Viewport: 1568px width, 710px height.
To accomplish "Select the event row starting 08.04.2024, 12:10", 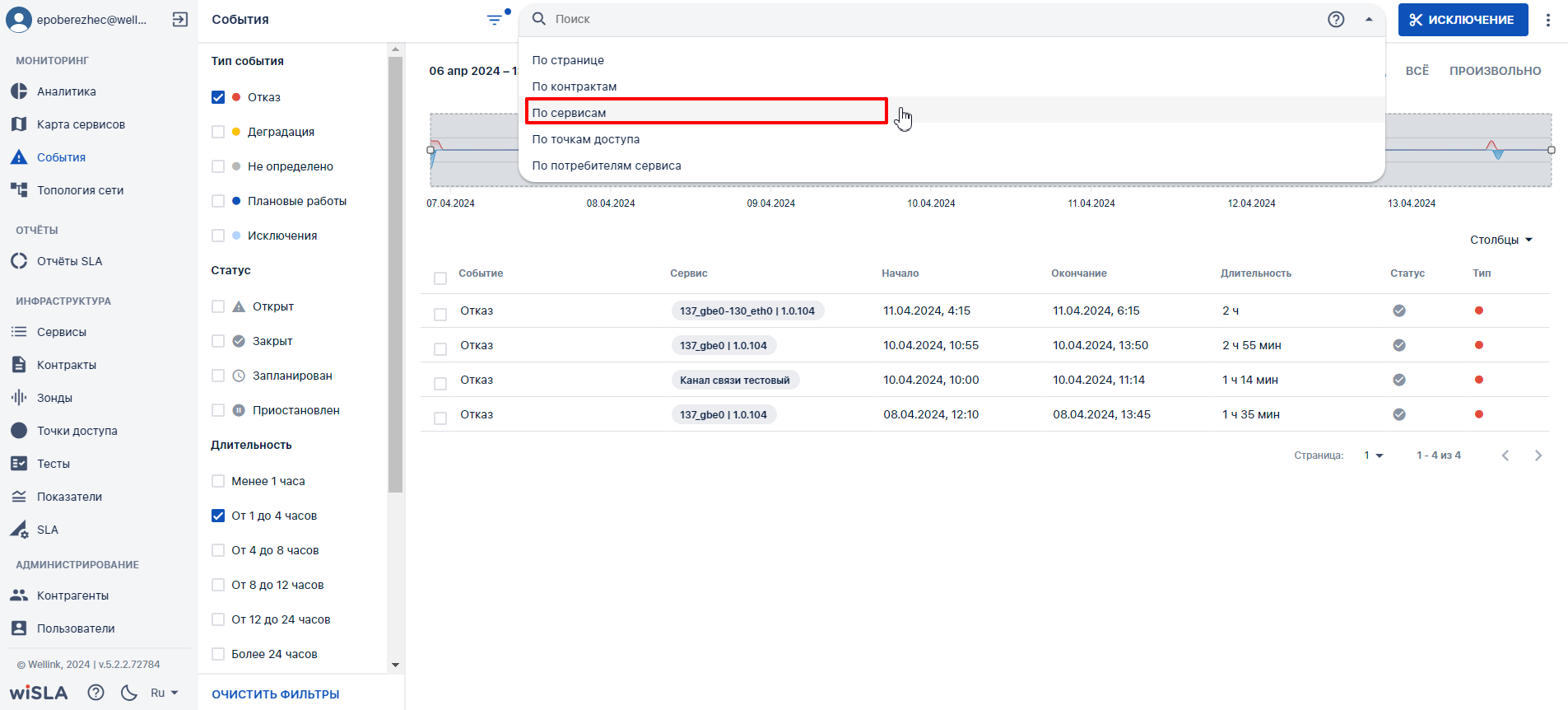I will pos(440,418).
